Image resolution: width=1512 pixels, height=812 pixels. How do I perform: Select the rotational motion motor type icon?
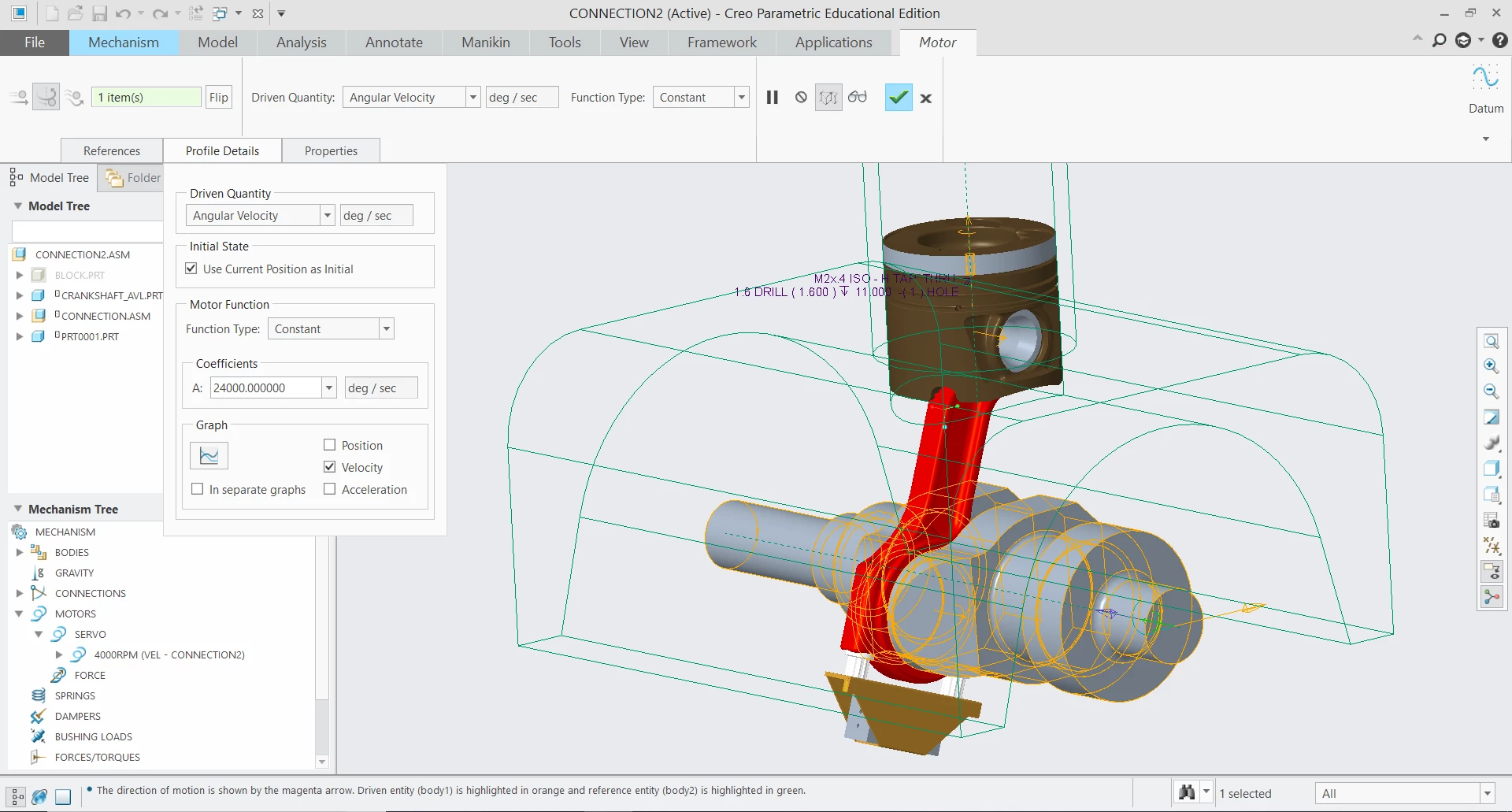(x=46, y=98)
